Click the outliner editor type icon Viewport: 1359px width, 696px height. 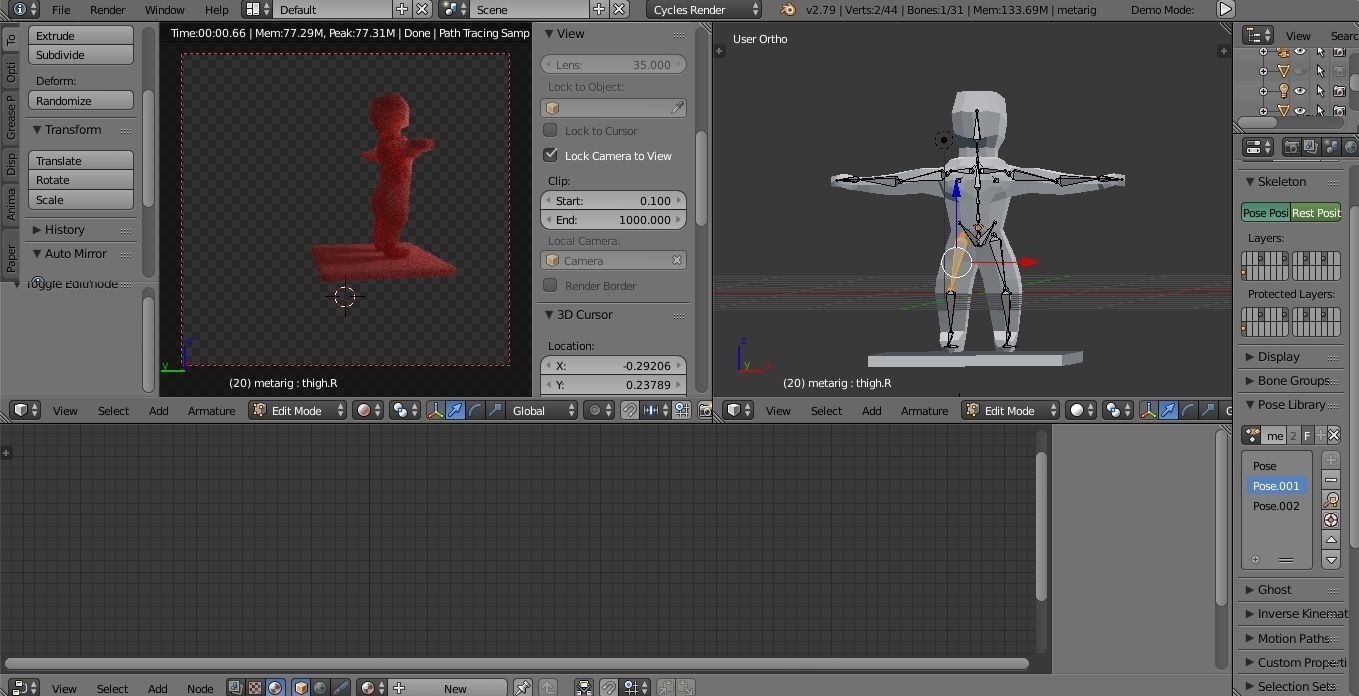click(x=1257, y=35)
